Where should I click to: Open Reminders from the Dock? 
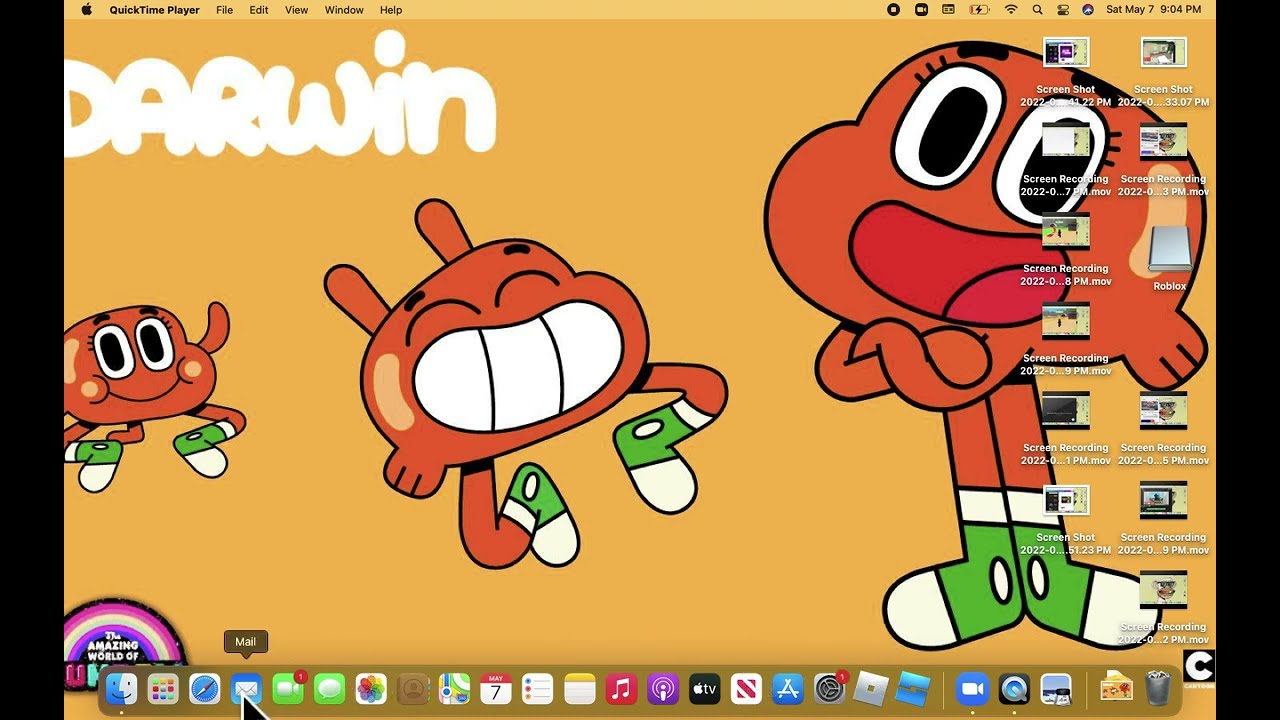(x=538, y=688)
